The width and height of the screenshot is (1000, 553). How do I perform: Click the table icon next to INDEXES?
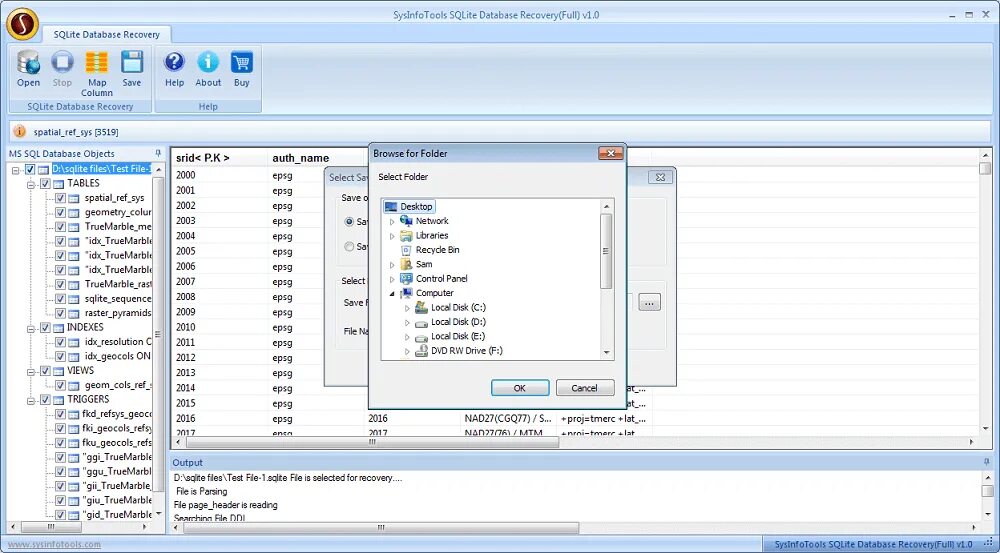58,328
